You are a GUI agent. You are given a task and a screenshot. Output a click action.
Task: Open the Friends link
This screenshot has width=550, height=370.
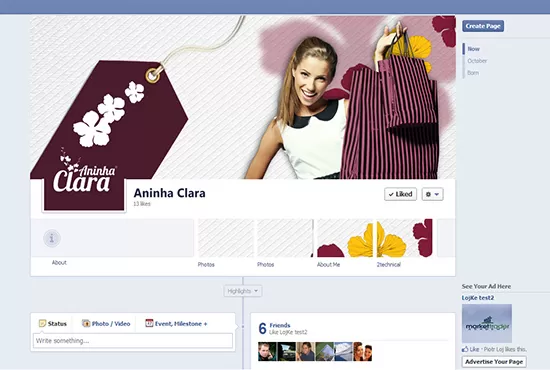280,325
